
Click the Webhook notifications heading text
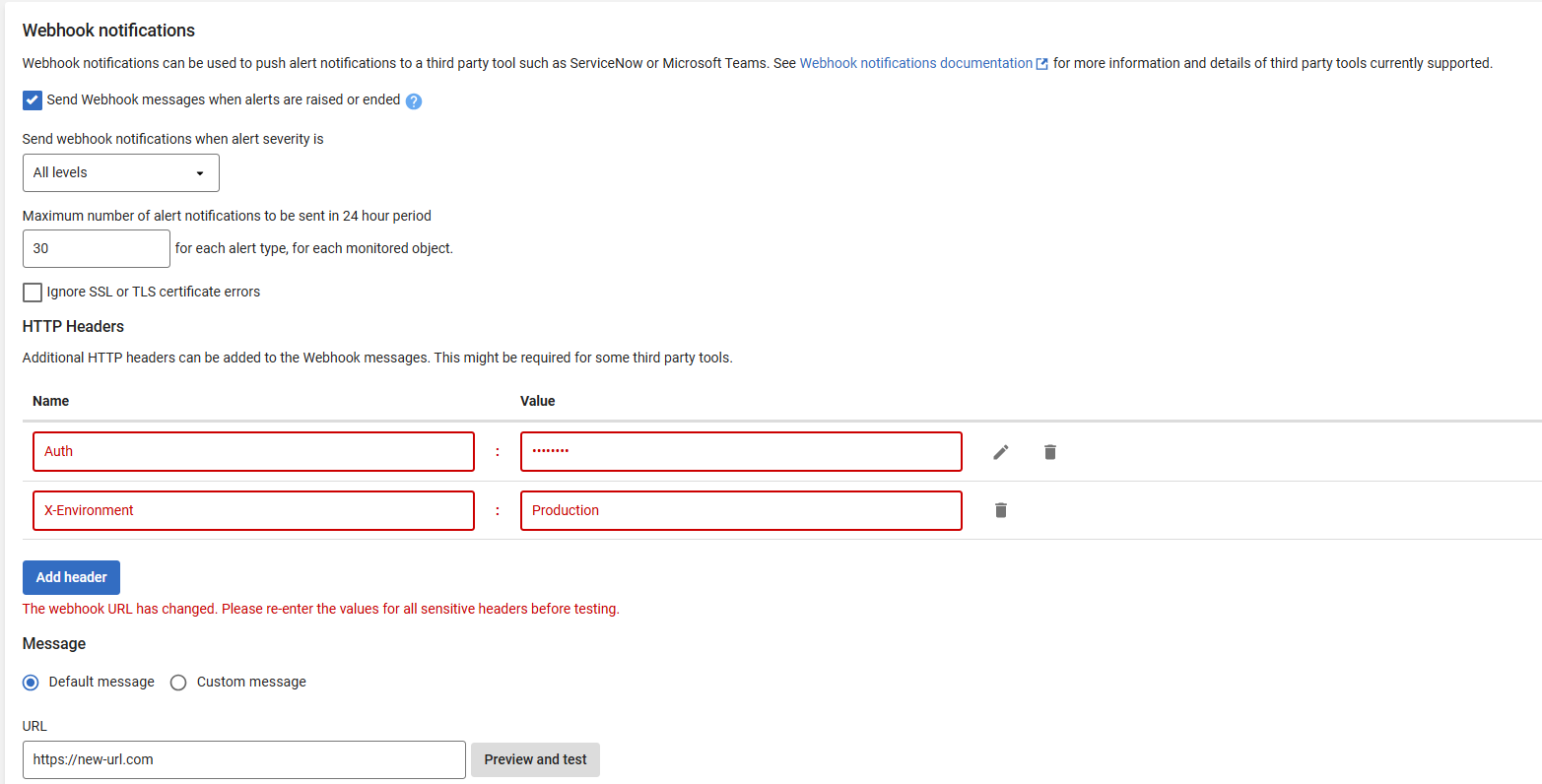pyautogui.click(x=108, y=31)
